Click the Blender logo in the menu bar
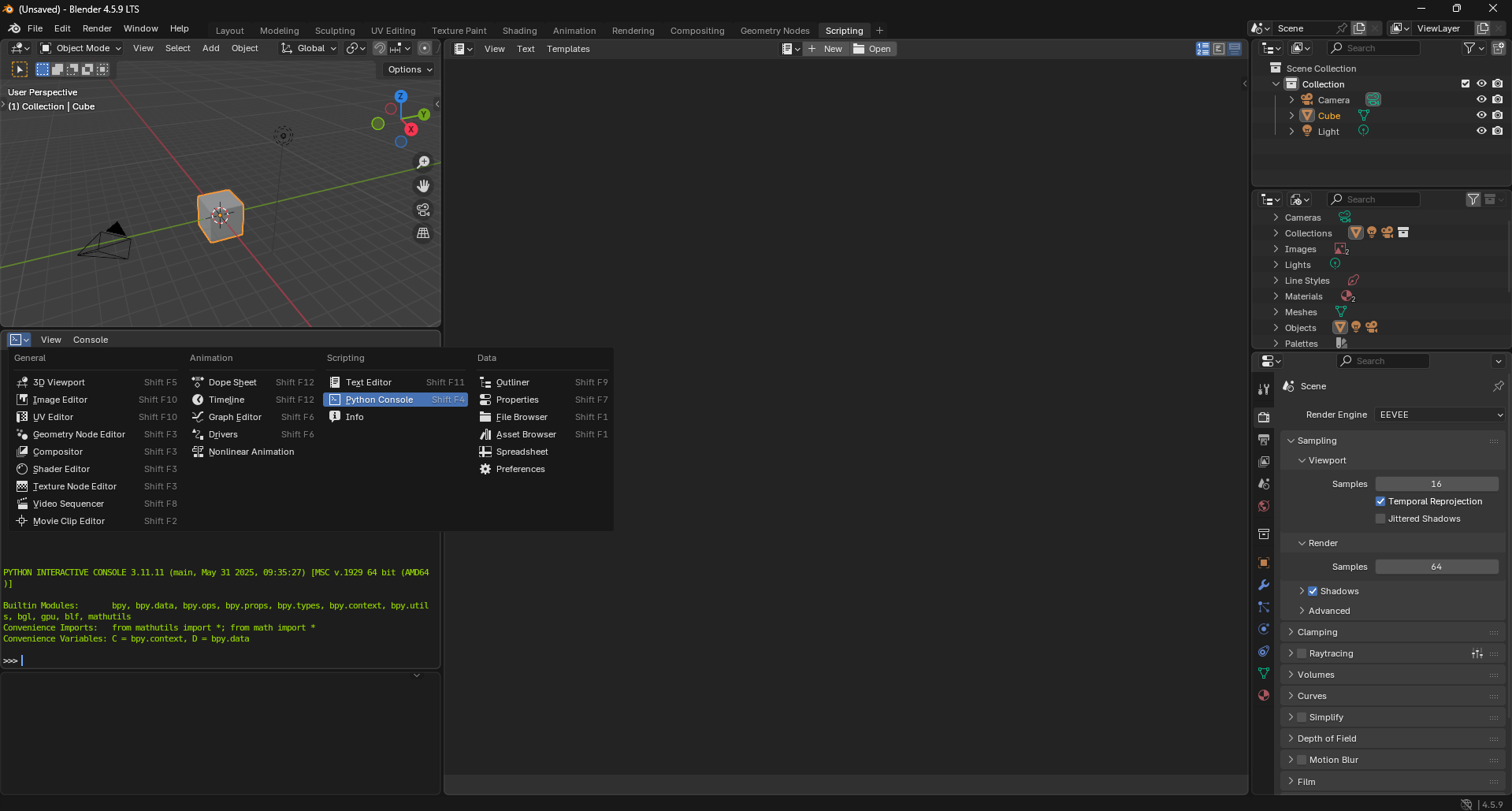 pos(14,28)
